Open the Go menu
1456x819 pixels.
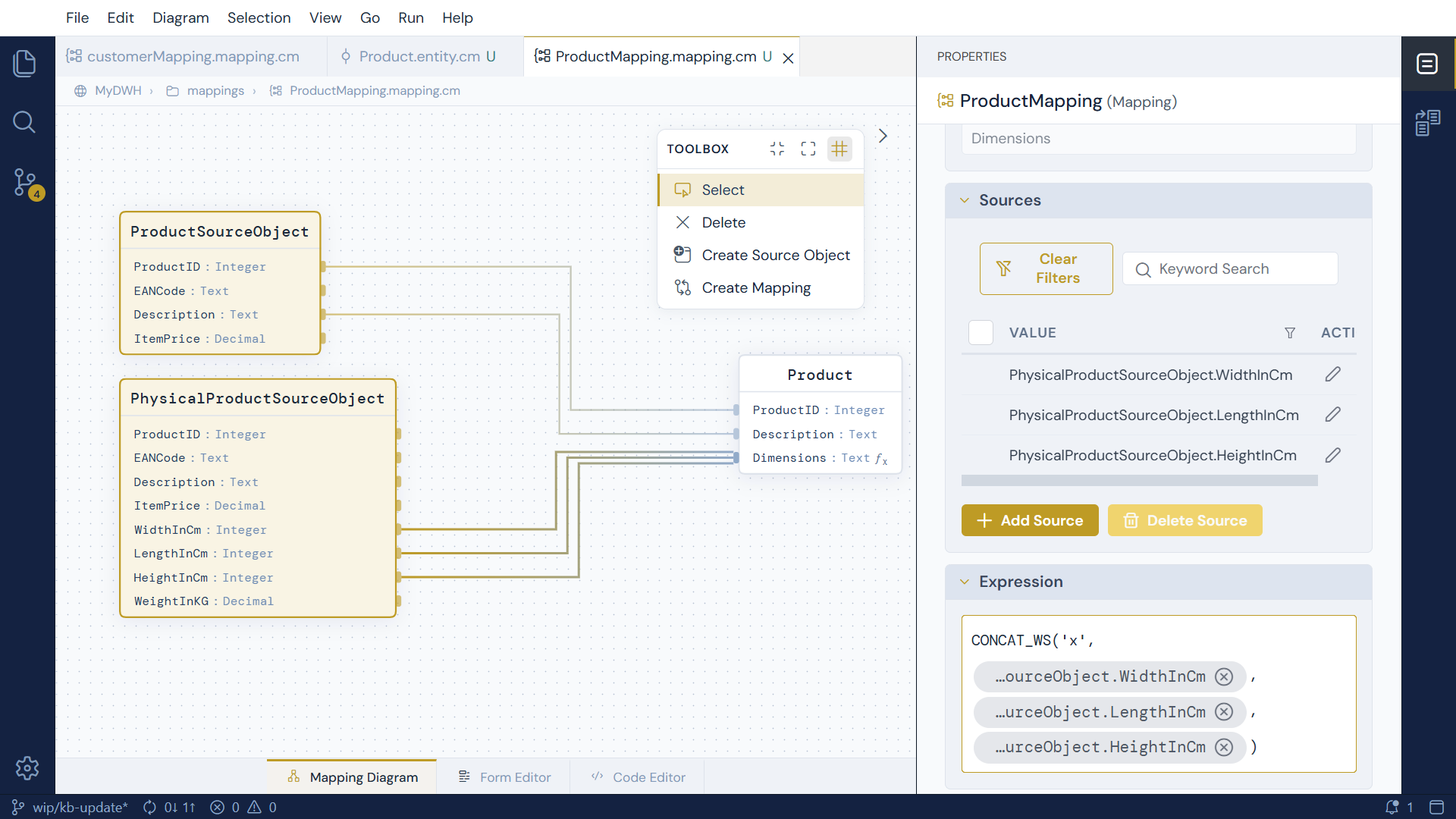tap(370, 17)
